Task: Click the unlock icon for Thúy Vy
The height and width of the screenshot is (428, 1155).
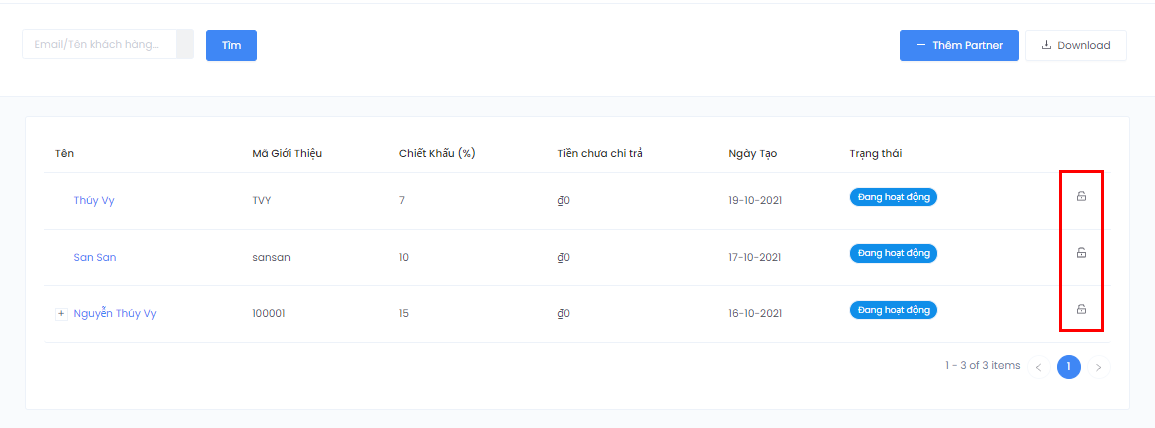Action: pos(1081,197)
